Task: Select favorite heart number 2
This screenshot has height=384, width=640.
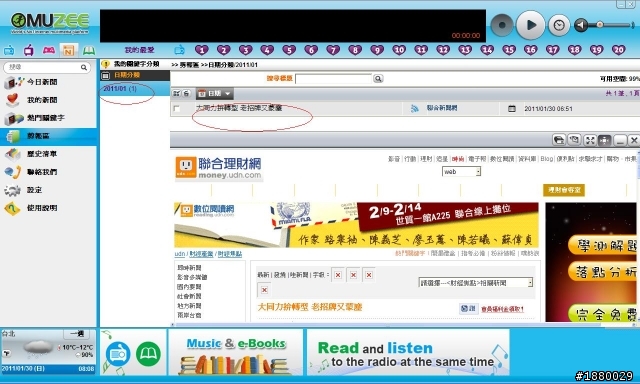Action: 223,50
